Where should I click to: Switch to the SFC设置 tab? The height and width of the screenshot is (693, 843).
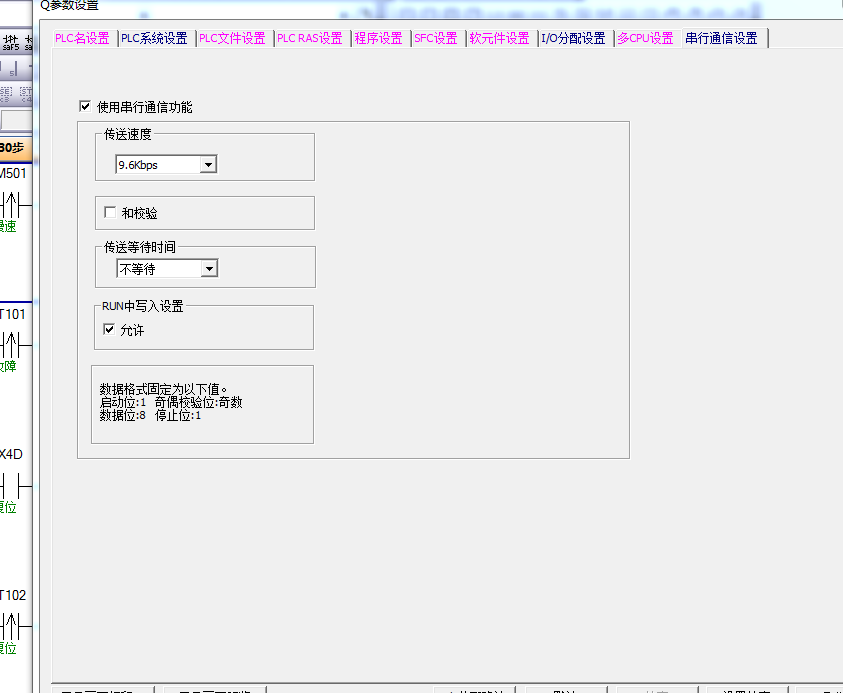pos(436,39)
